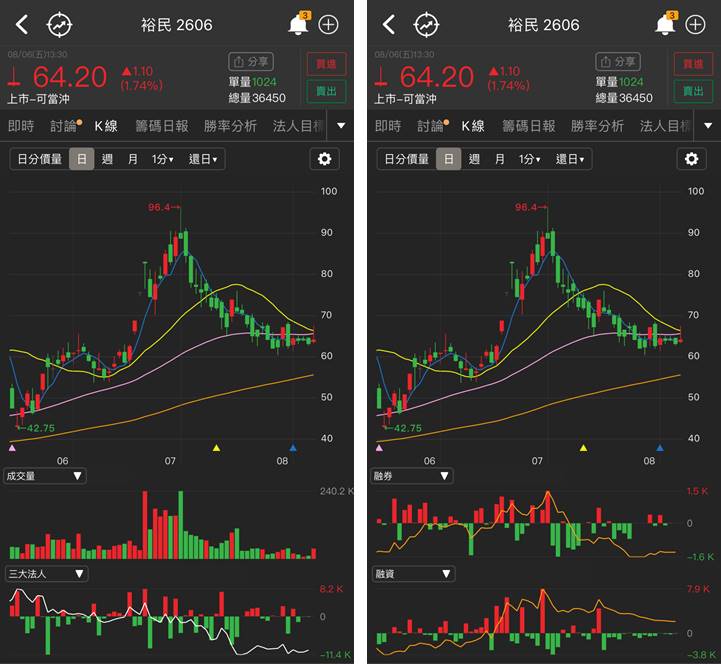Tap blue triangle marker on left chart
Viewport: 721px width, 664px height.
[x=293, y=447]
